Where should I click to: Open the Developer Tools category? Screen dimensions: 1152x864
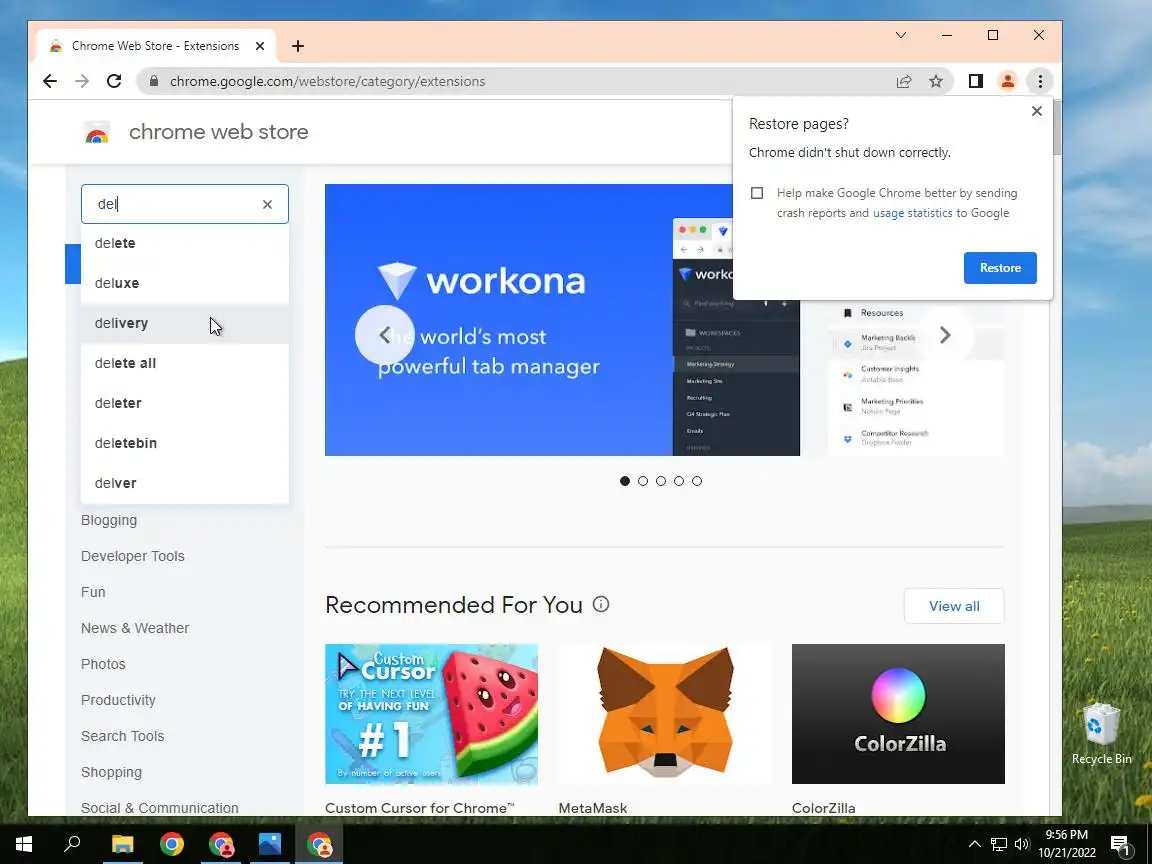click(132, 556)
